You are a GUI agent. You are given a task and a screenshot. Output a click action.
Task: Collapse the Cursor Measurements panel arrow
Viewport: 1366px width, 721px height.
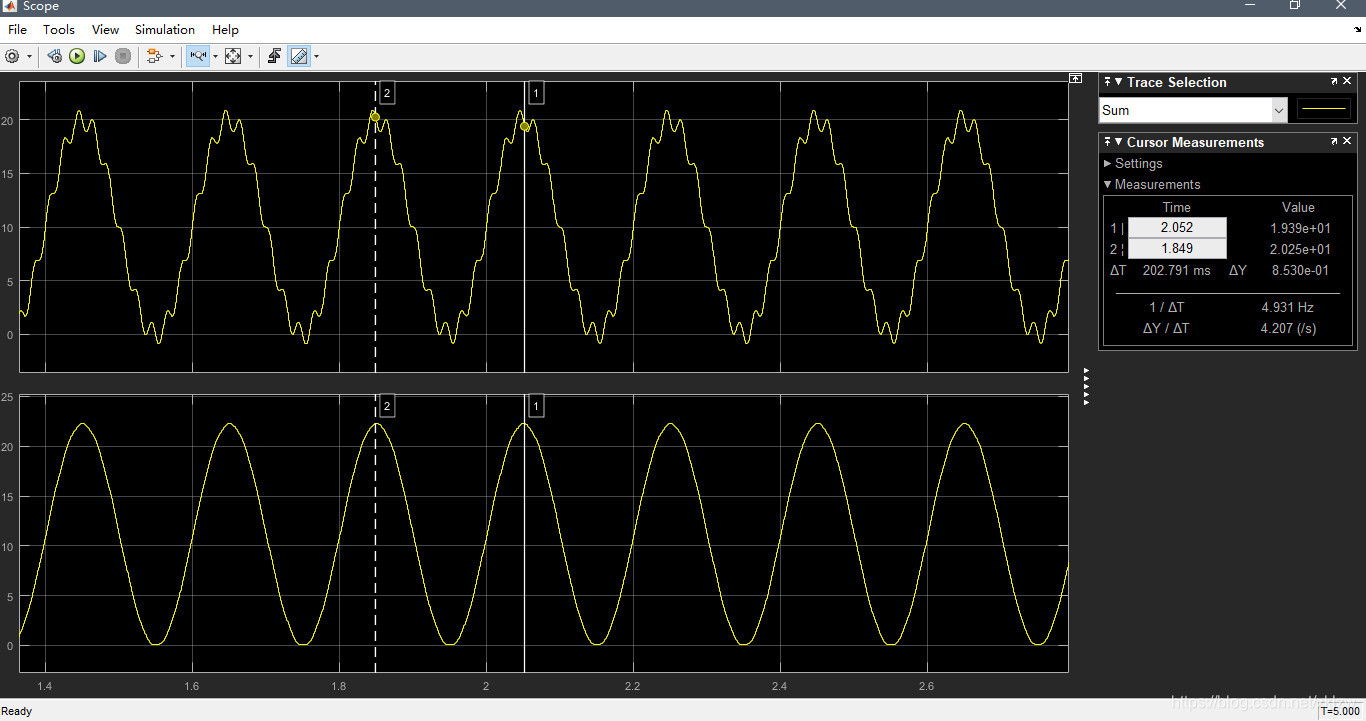tap(1118, 142)
